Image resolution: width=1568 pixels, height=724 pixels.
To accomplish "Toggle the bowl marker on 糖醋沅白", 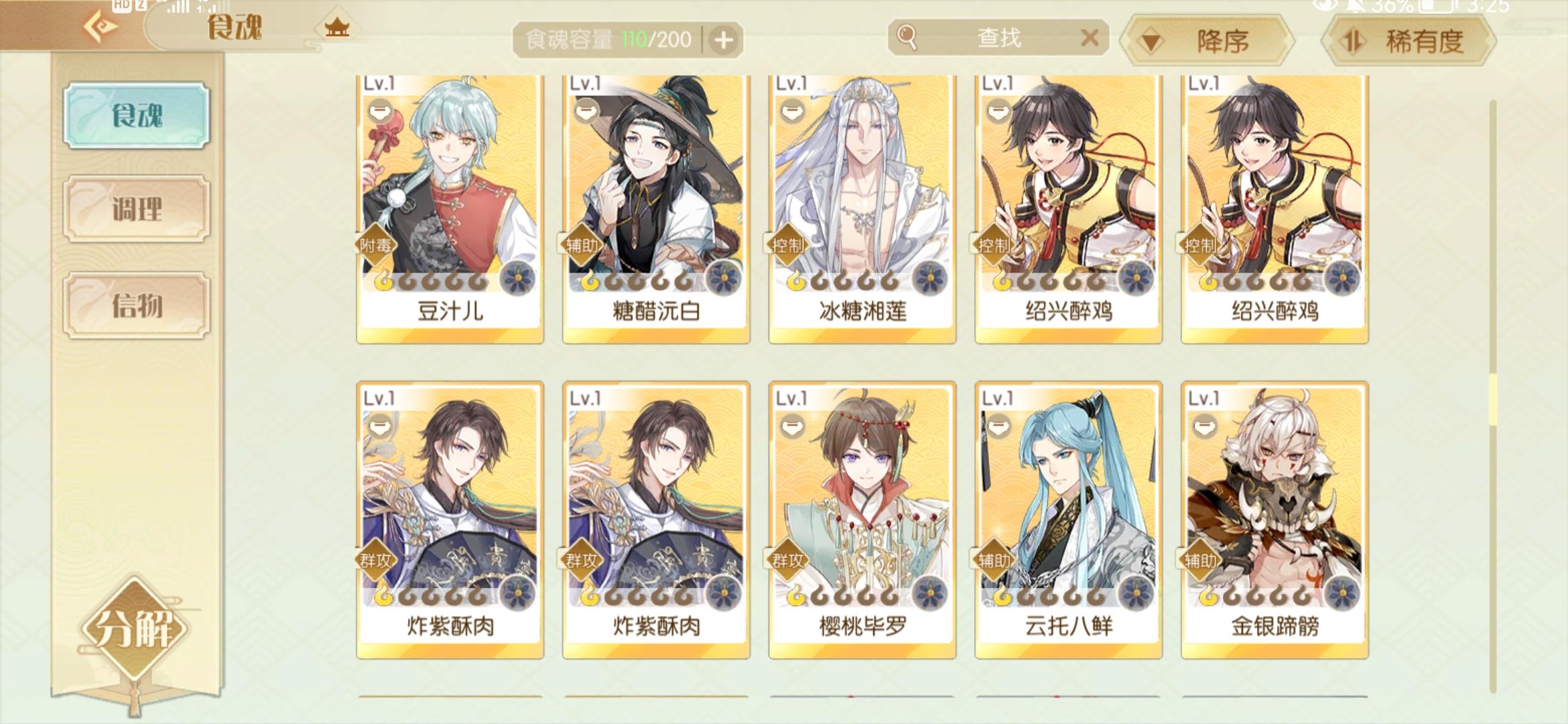I will tap(585, 110).
